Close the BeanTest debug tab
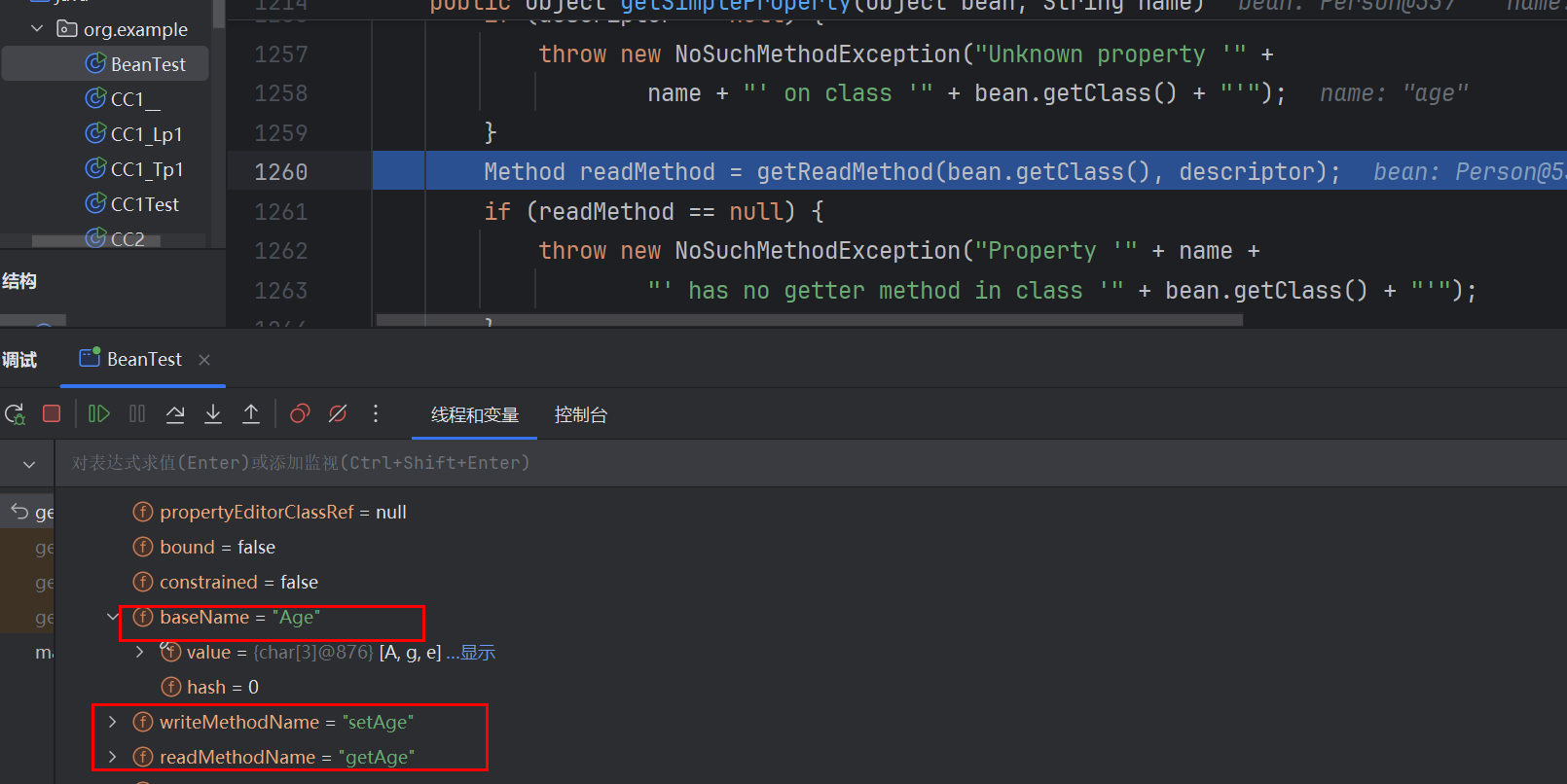This screenshot has width=1567, height=784. pyautogui.click(x=204, y=360)
